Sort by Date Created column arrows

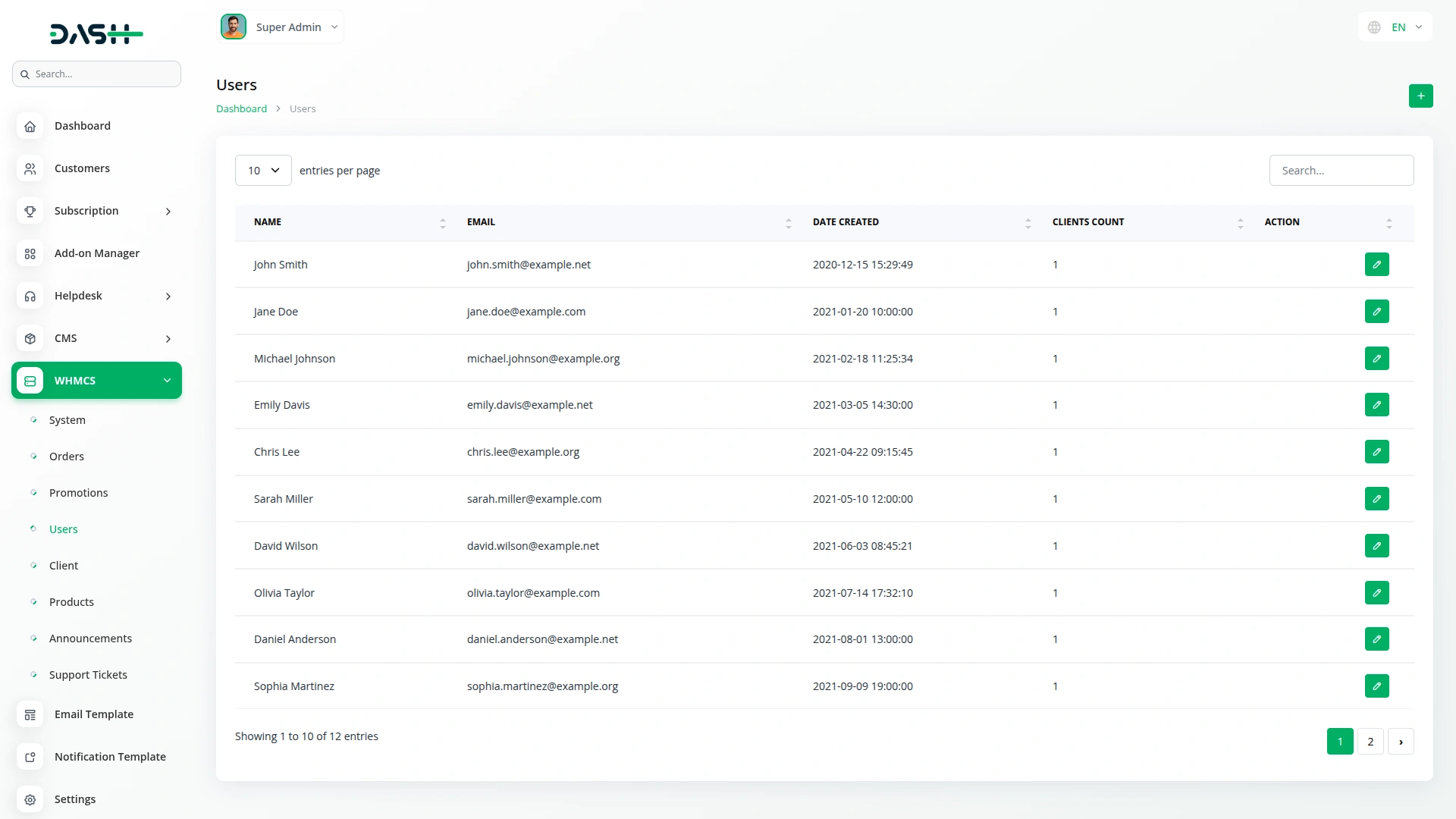[x=1028, y=223]
